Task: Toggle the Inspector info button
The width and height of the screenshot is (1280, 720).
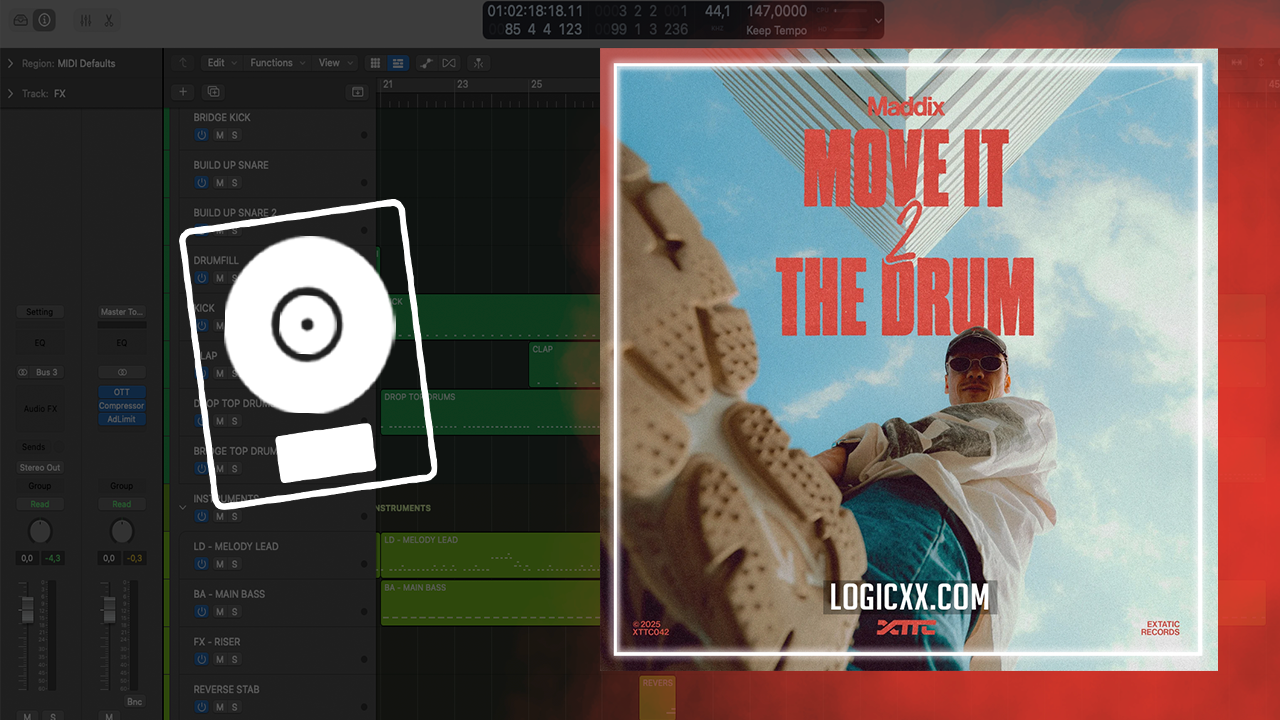Action: [44, 20]
